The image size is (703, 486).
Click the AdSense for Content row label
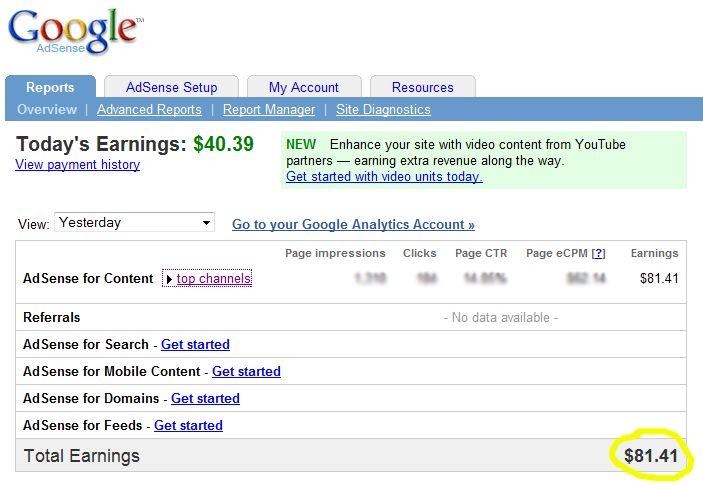(88, 278)
